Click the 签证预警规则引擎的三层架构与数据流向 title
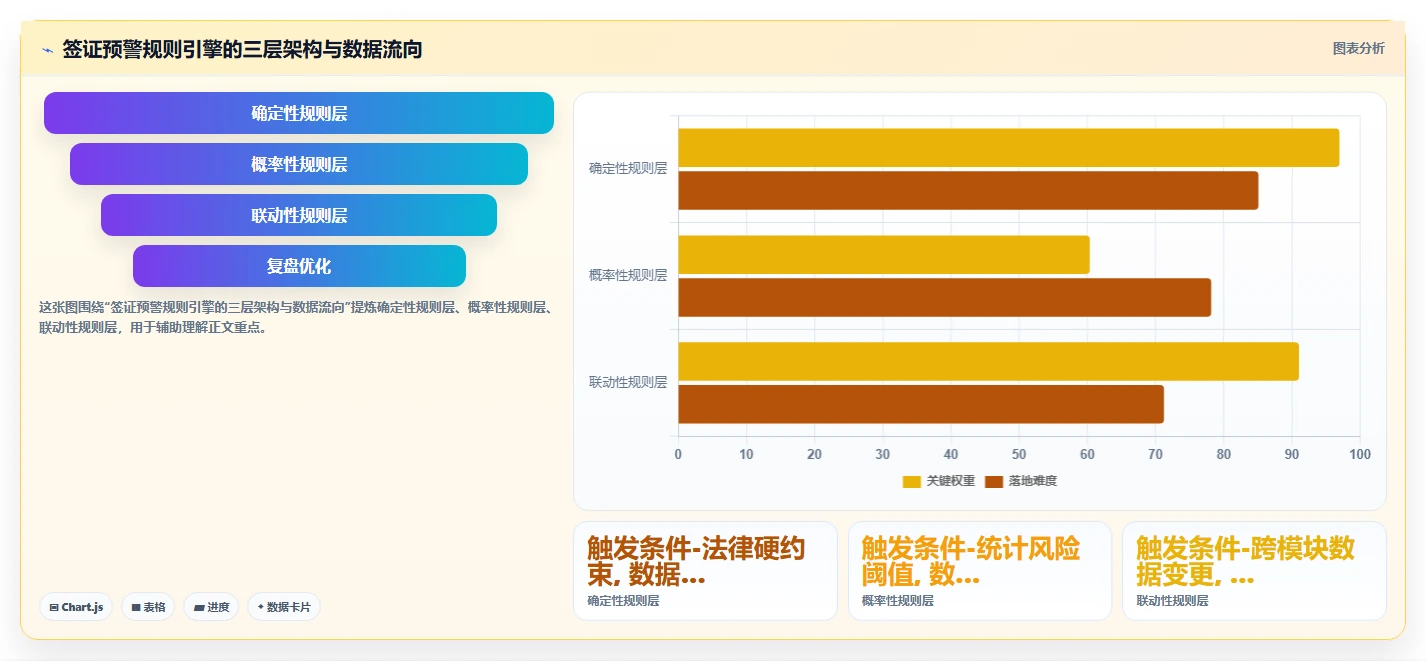Screen dimensions: 1426x661 (x=242, y=49)
